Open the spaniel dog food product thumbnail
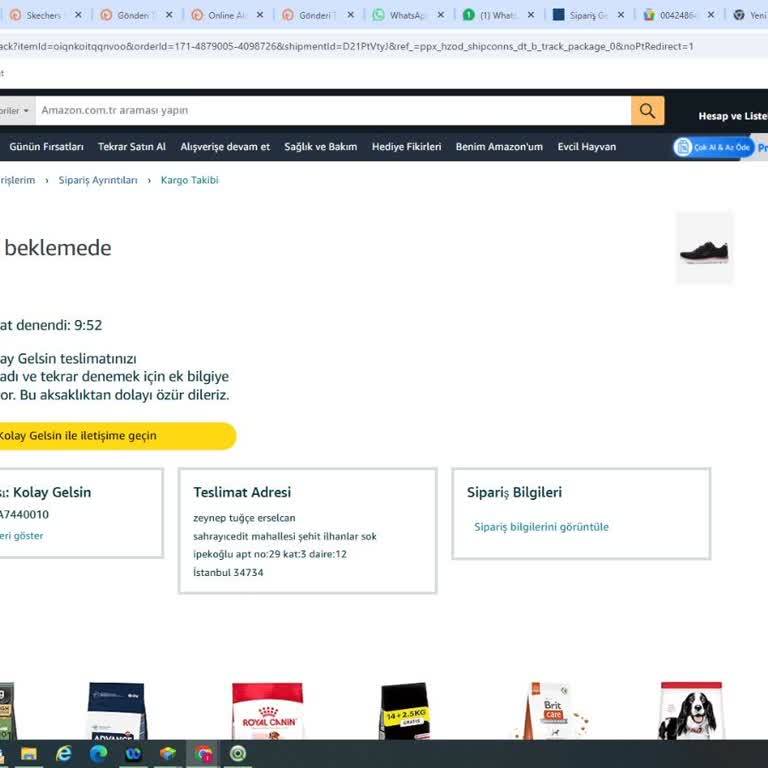768x768 pixels. click(691, 711)
